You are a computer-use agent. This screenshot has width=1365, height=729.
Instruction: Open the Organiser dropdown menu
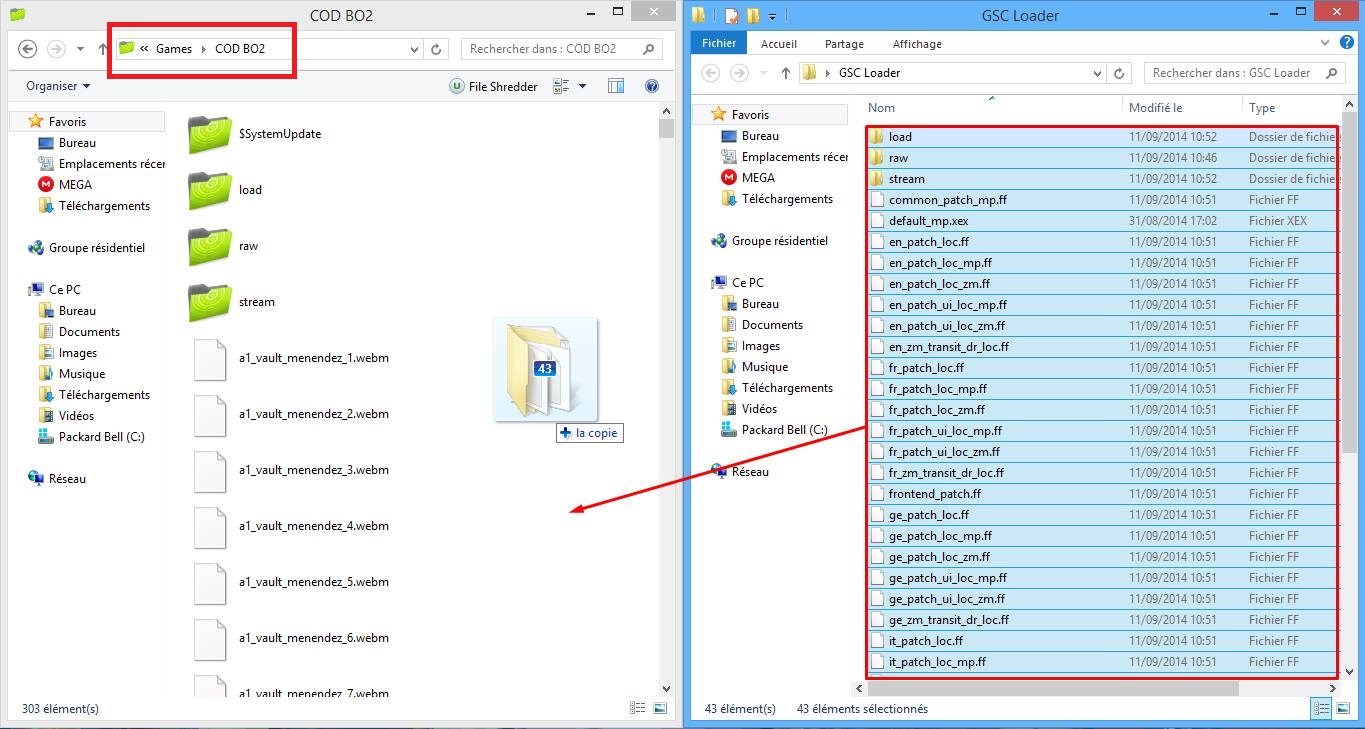click(x=58, y=87)
